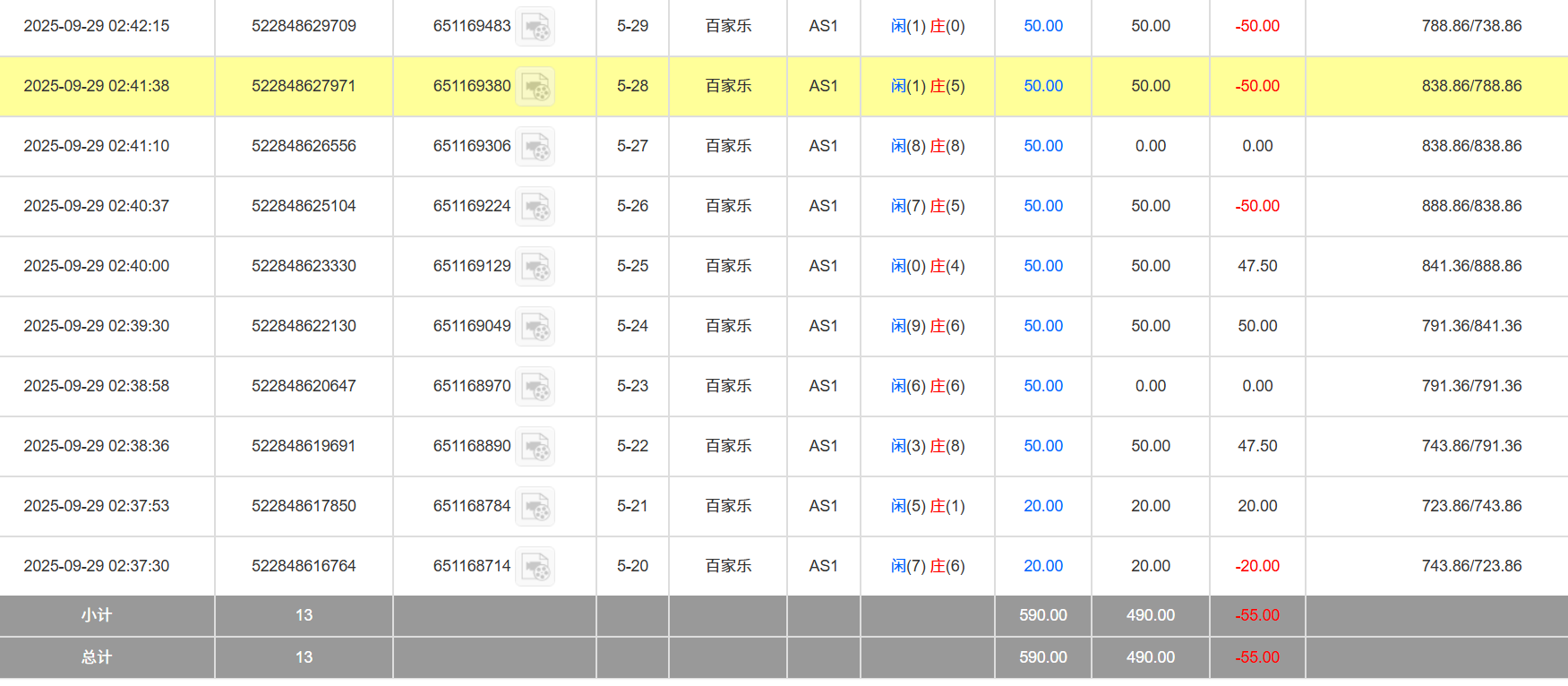
Task: Select the result 闲(3) 庄(8)
Action: click(x=928, y=446)
